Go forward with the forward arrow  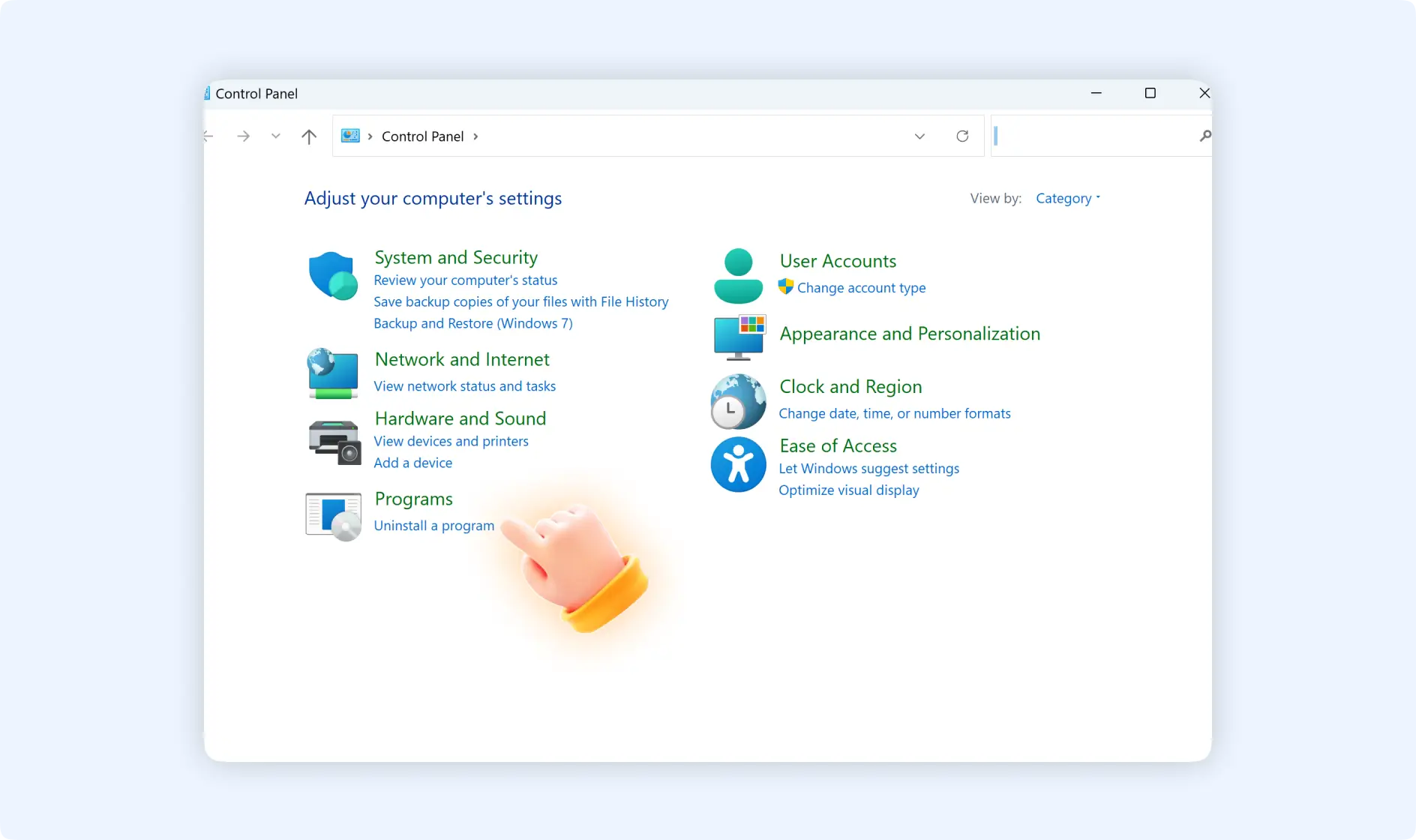pyautogui.click(x=243, y=136)
